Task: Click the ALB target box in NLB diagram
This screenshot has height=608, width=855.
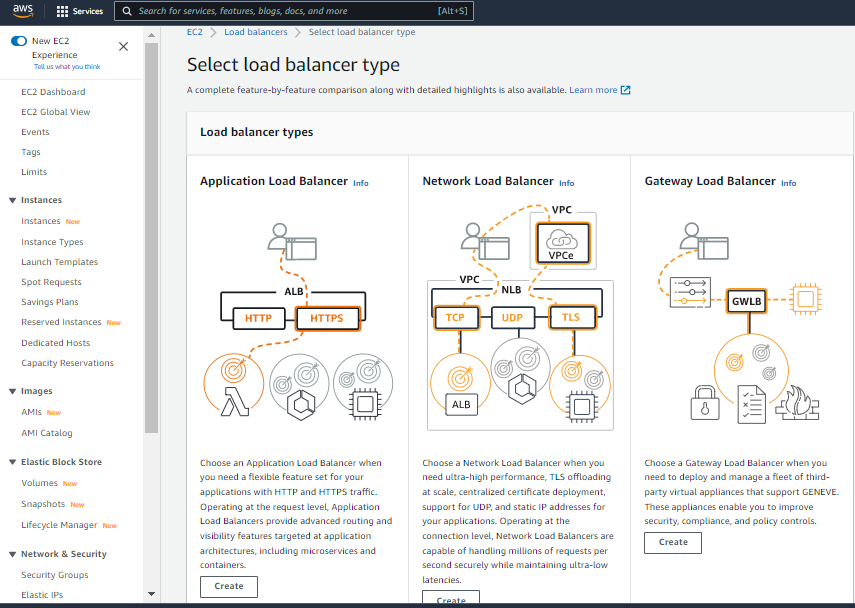Action: click(x=461, y=405)
